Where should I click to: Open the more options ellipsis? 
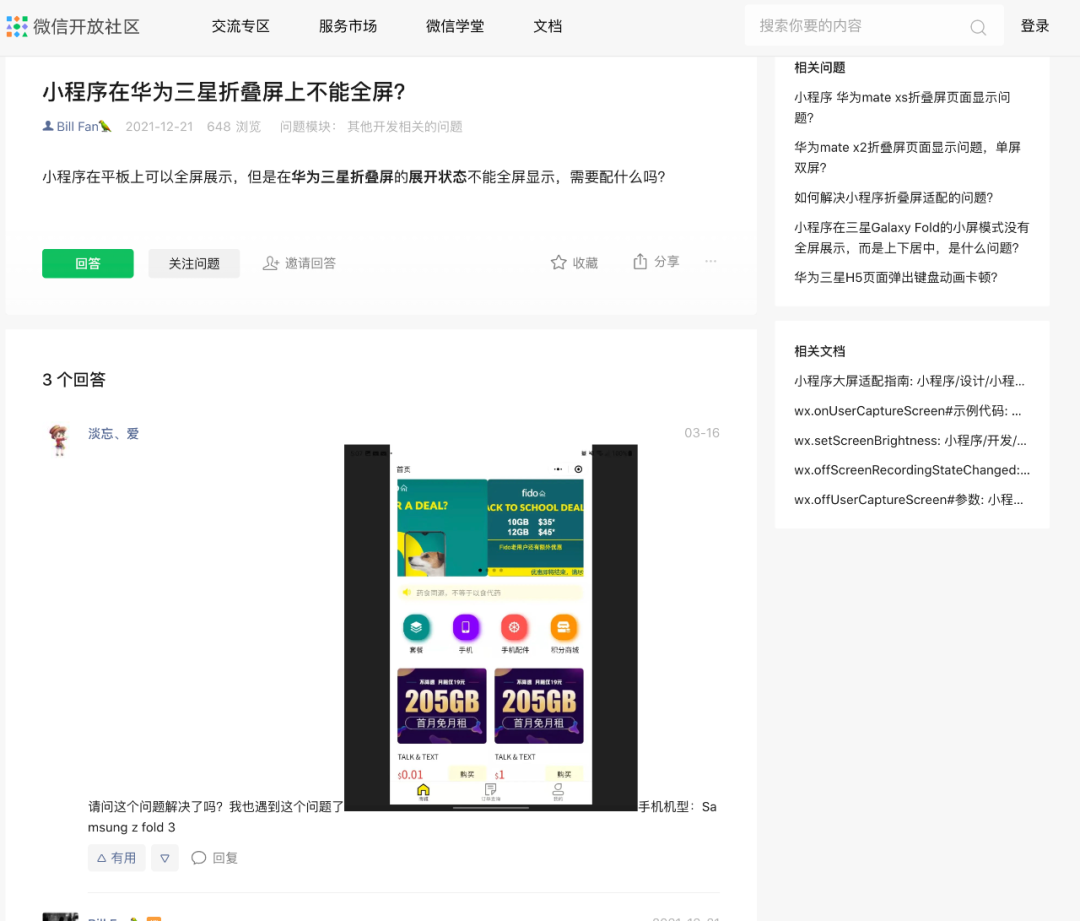pyautogui.click(x=711, y=262)
